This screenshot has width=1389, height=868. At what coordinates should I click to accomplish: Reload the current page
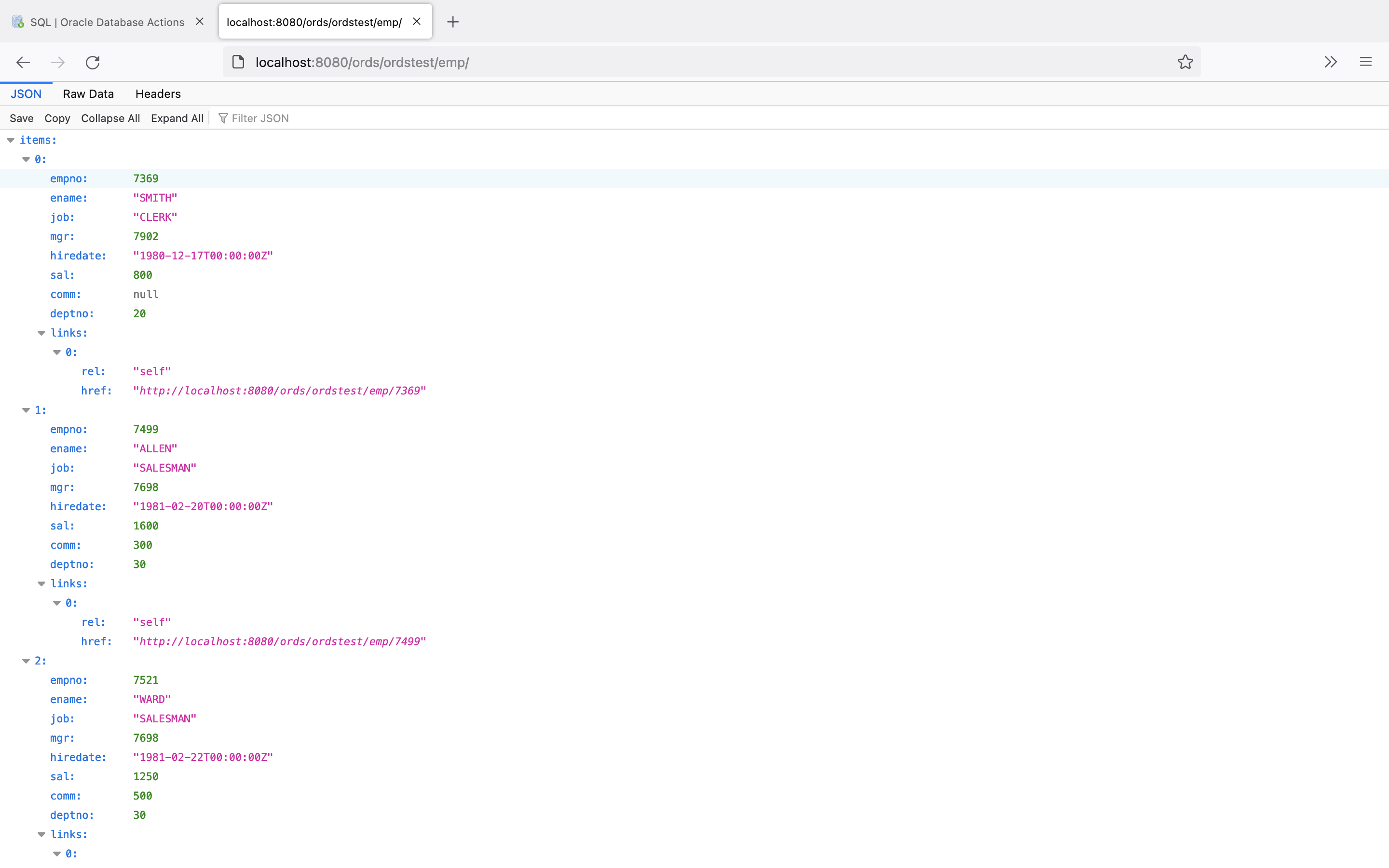(93, 62)
